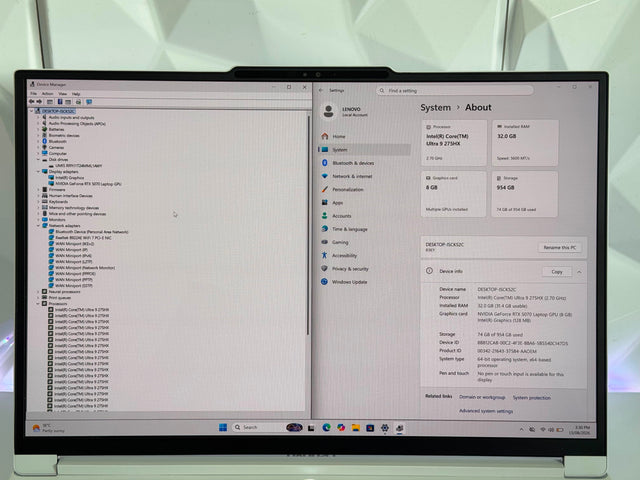Collapse the Device info section chevron
This screenshot has width=640, height=480.
click(579, 272)
